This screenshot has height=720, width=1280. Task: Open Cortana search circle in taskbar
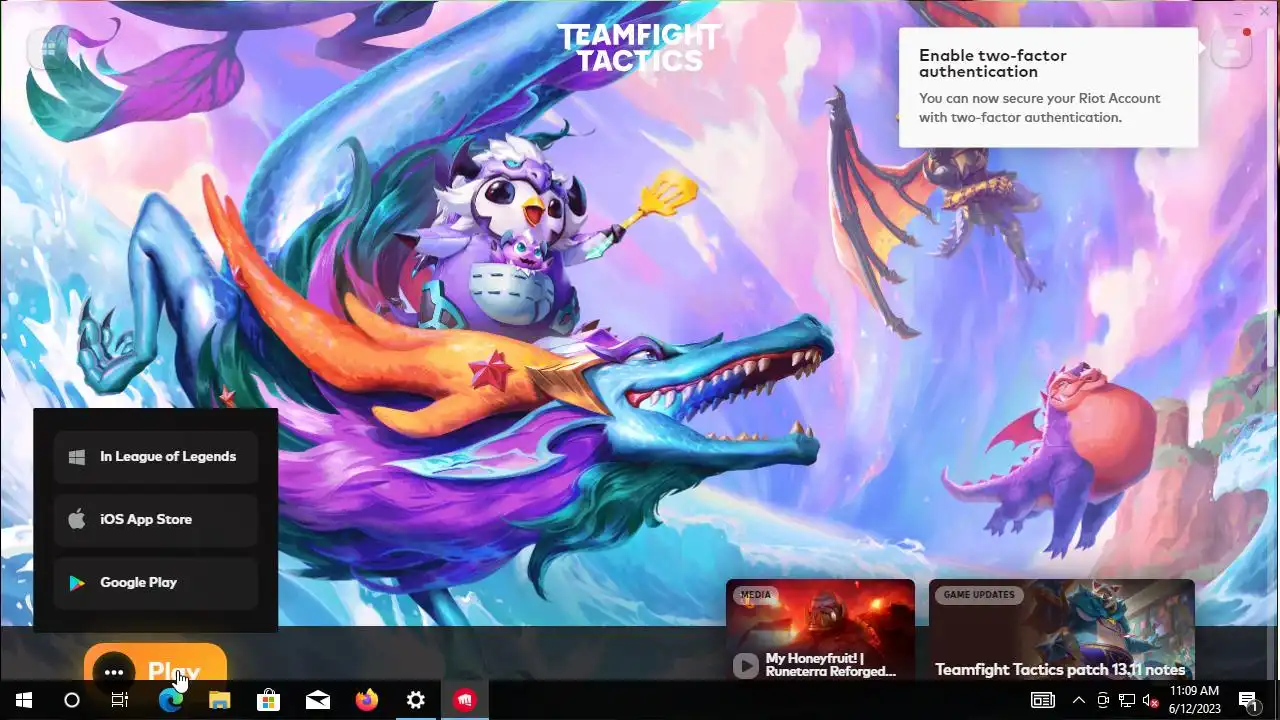click(72, 700)
